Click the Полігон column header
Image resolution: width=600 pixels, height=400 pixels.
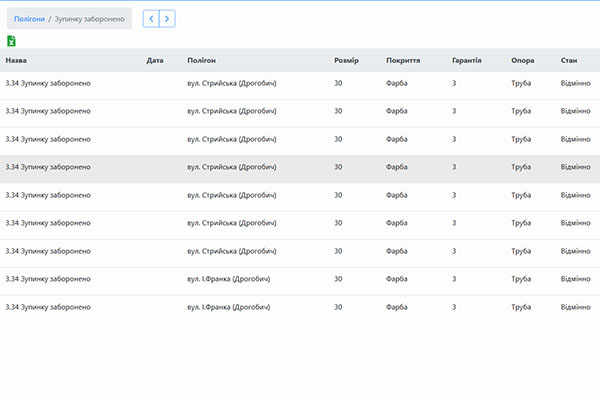pos(201,60)
